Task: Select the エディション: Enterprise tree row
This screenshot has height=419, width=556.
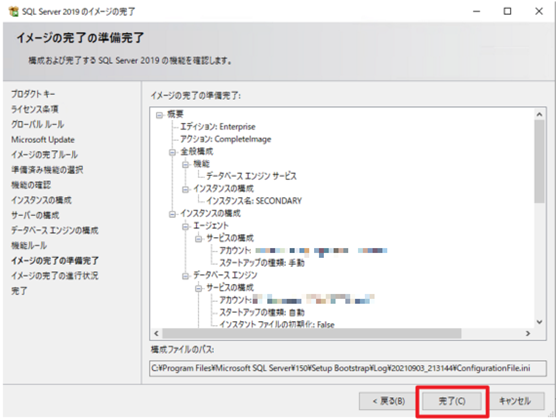Action: (x=218, y=127)
